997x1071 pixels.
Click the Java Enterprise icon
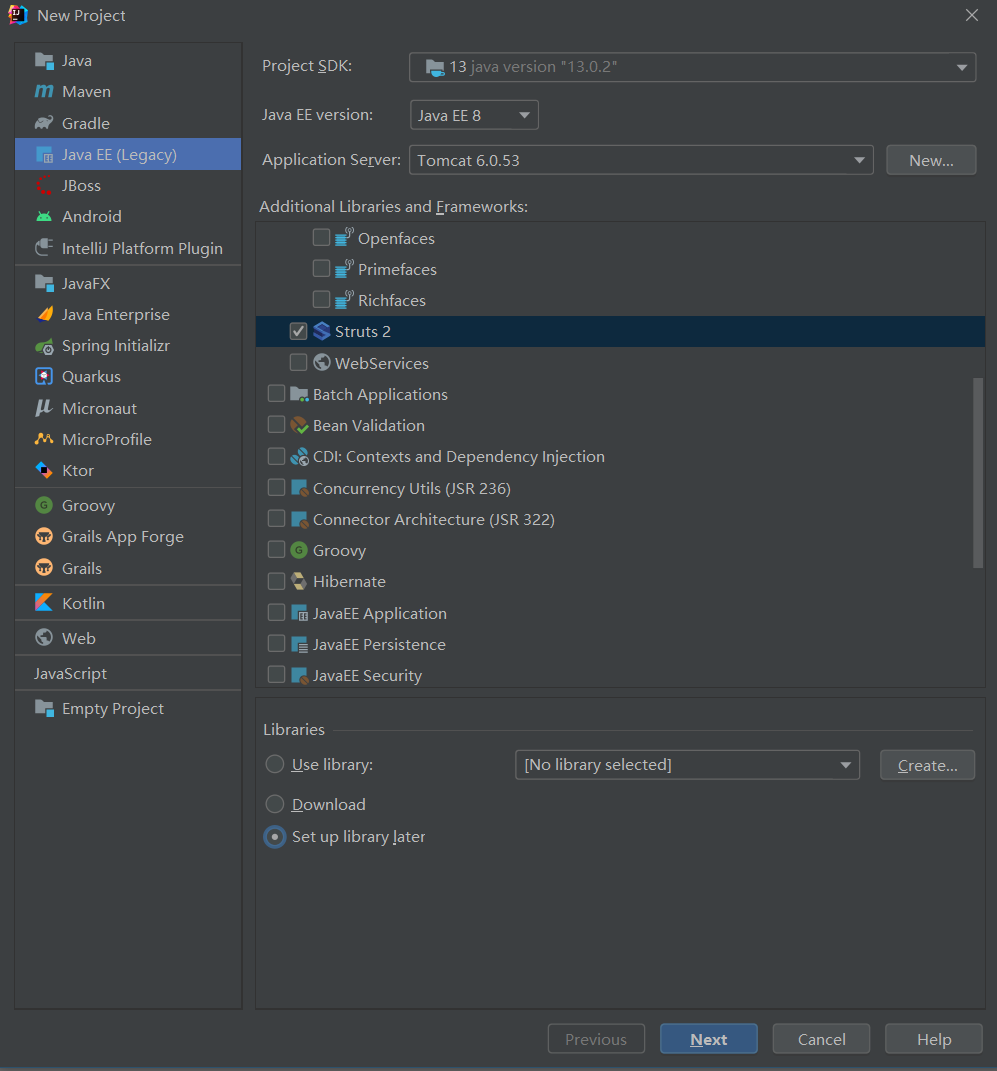(x=44, y=314)
